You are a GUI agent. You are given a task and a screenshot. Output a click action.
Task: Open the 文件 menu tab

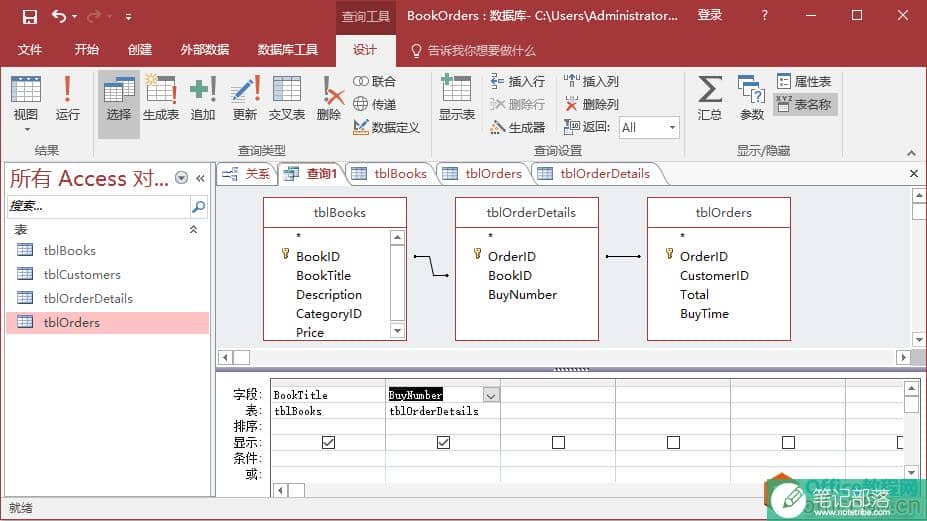(30, 50)
